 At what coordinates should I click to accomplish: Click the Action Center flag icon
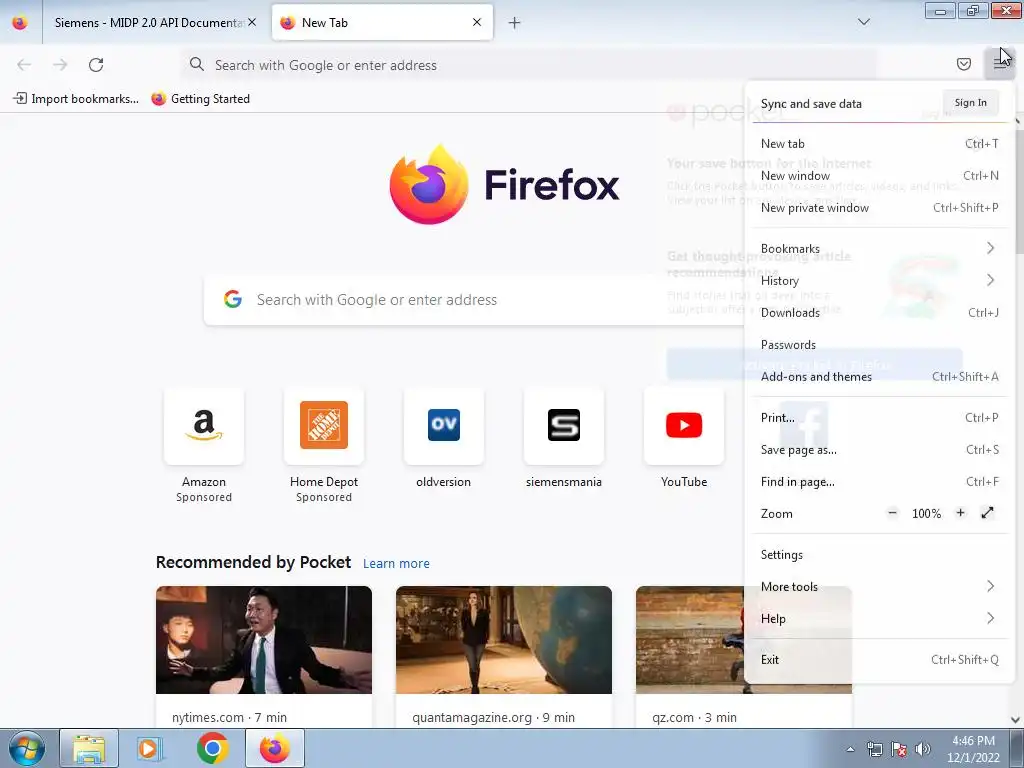point(899,749)
